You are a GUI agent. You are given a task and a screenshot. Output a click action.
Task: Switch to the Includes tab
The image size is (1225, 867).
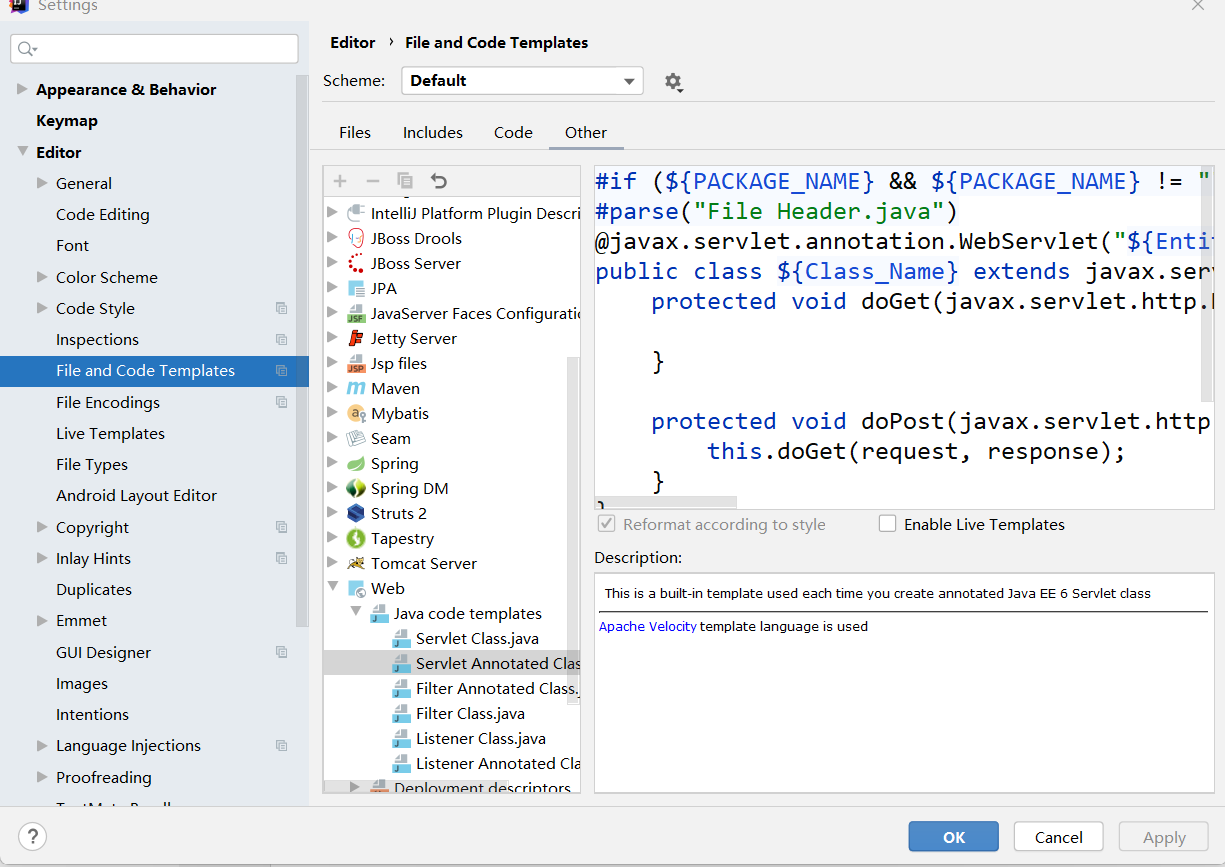click(x=433, y=132)
